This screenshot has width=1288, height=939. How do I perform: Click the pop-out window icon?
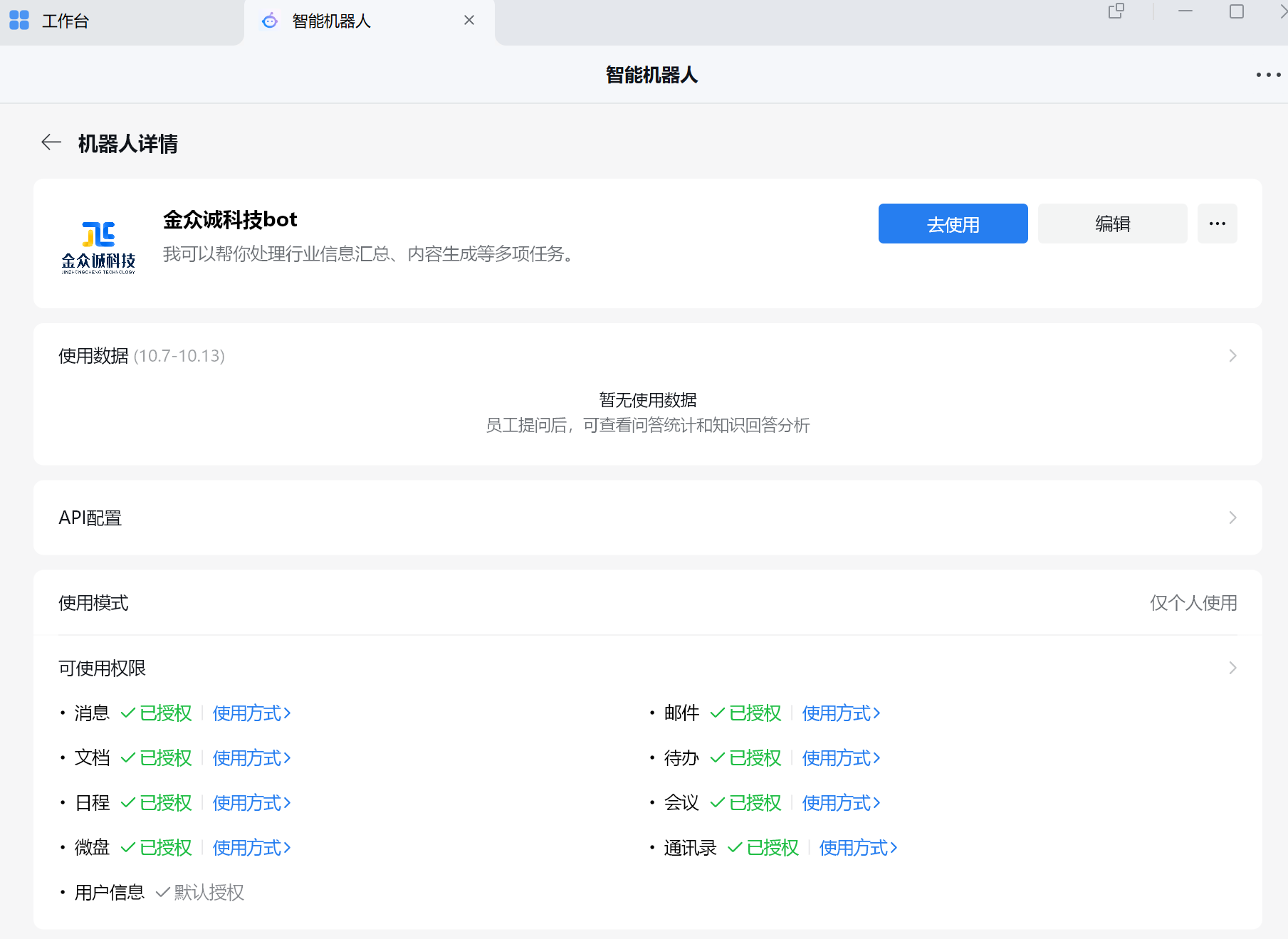click(1116, 11)
